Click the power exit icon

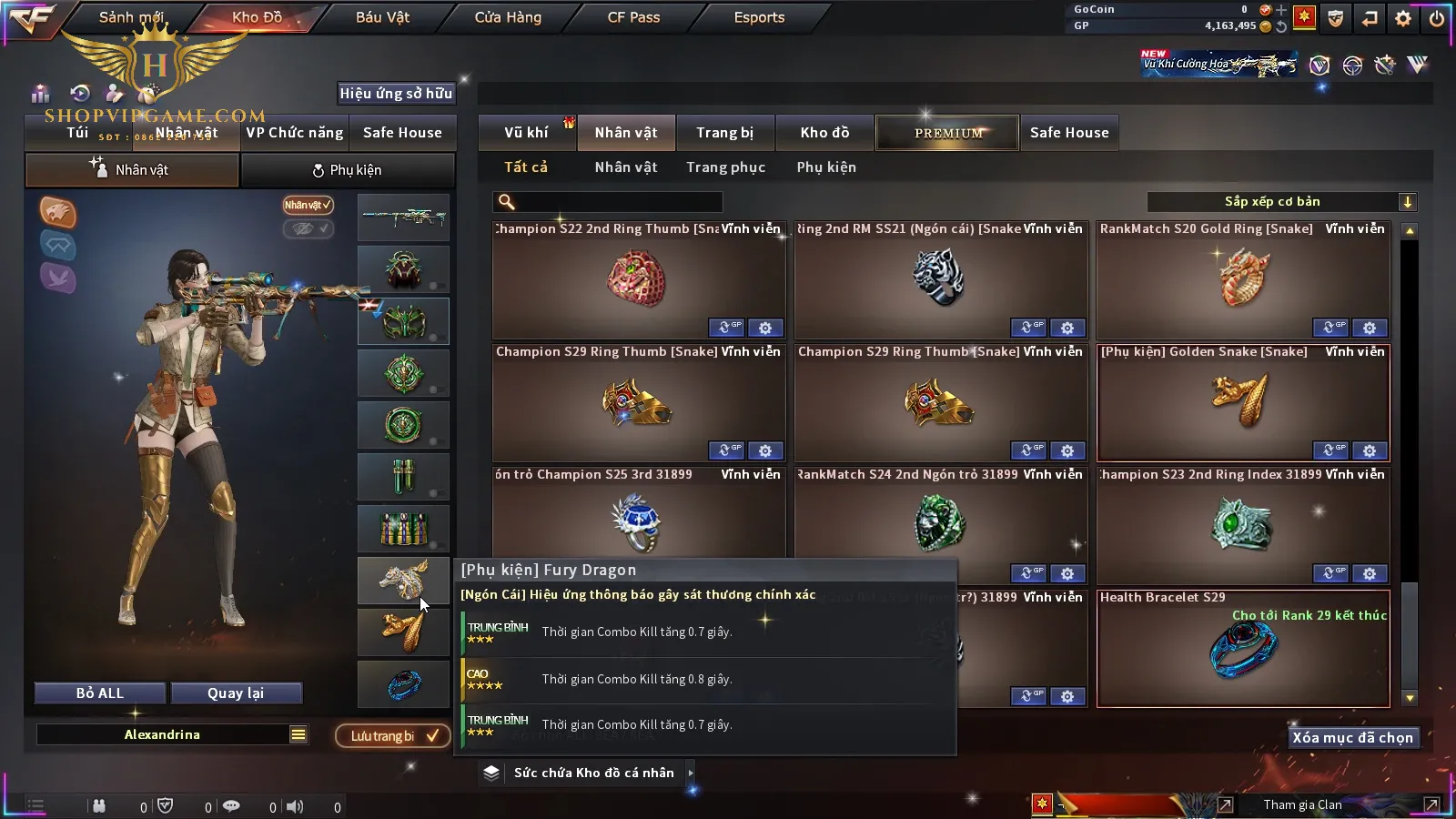pyautogui.click(x=1437, y=17)
